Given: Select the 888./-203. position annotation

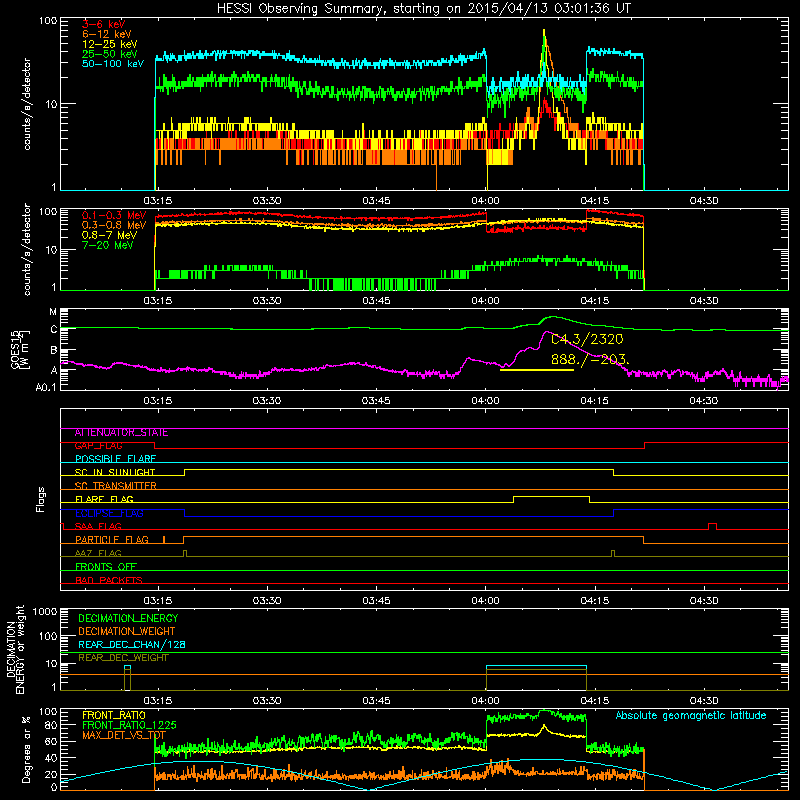Looking at the screenshot, I should [590, 359].
